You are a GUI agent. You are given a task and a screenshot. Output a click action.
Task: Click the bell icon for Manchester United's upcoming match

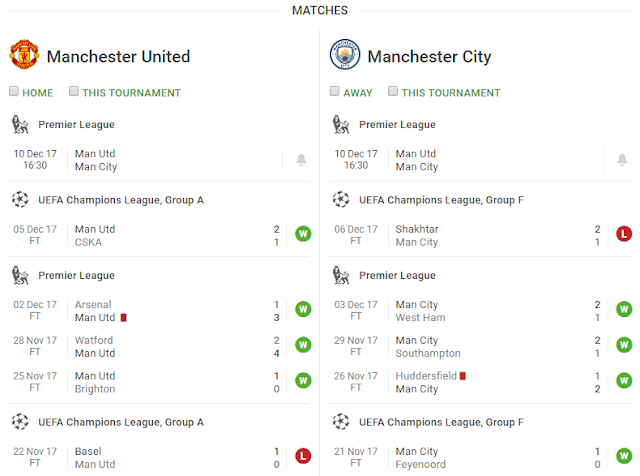301,160
